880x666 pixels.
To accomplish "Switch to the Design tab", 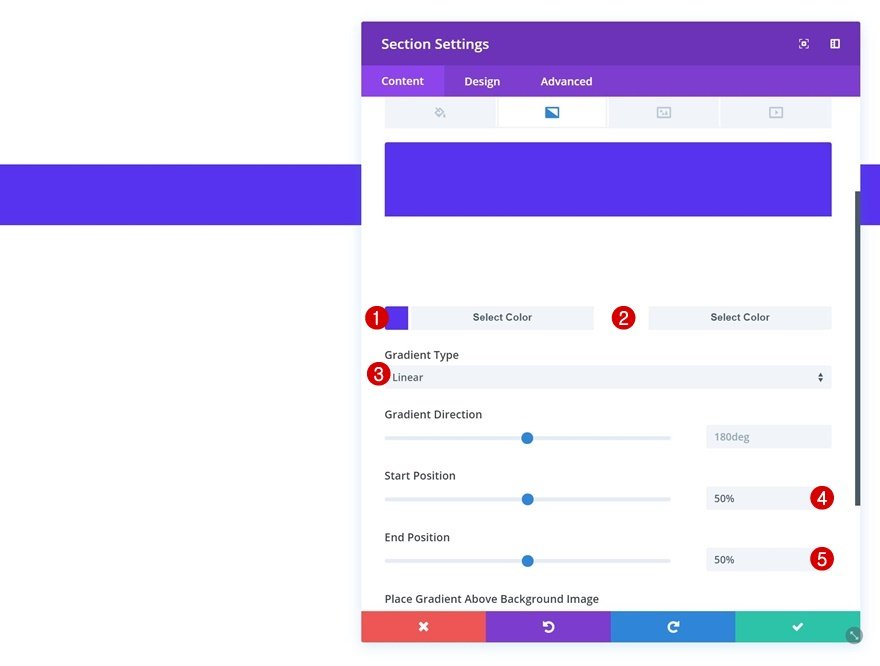I will click(482, 81).
